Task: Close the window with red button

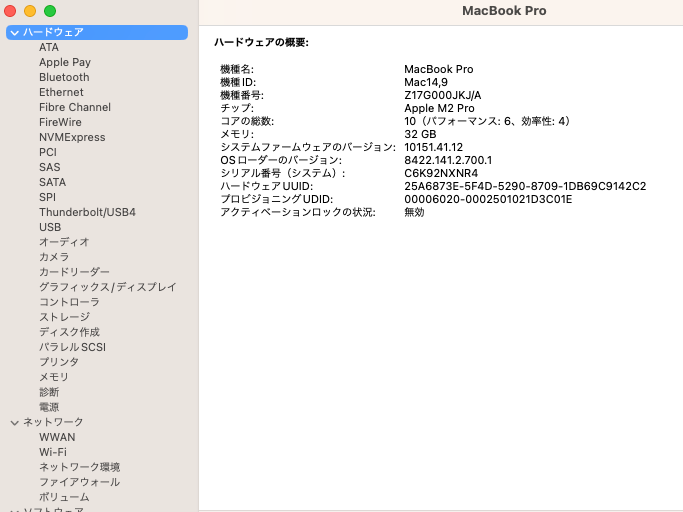Action: click(x=10, y=11)
